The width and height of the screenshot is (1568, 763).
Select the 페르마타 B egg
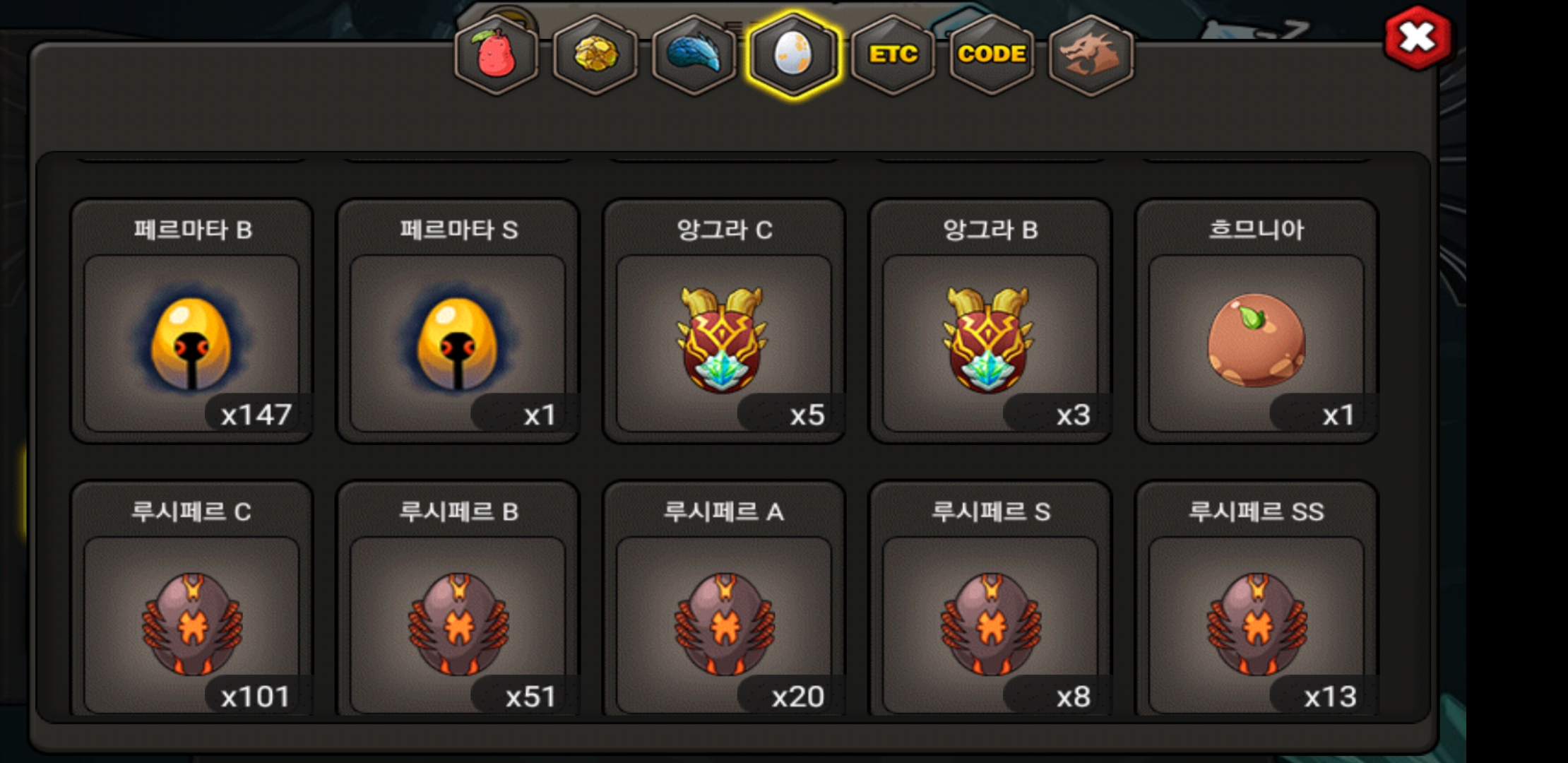click(191, 321)
